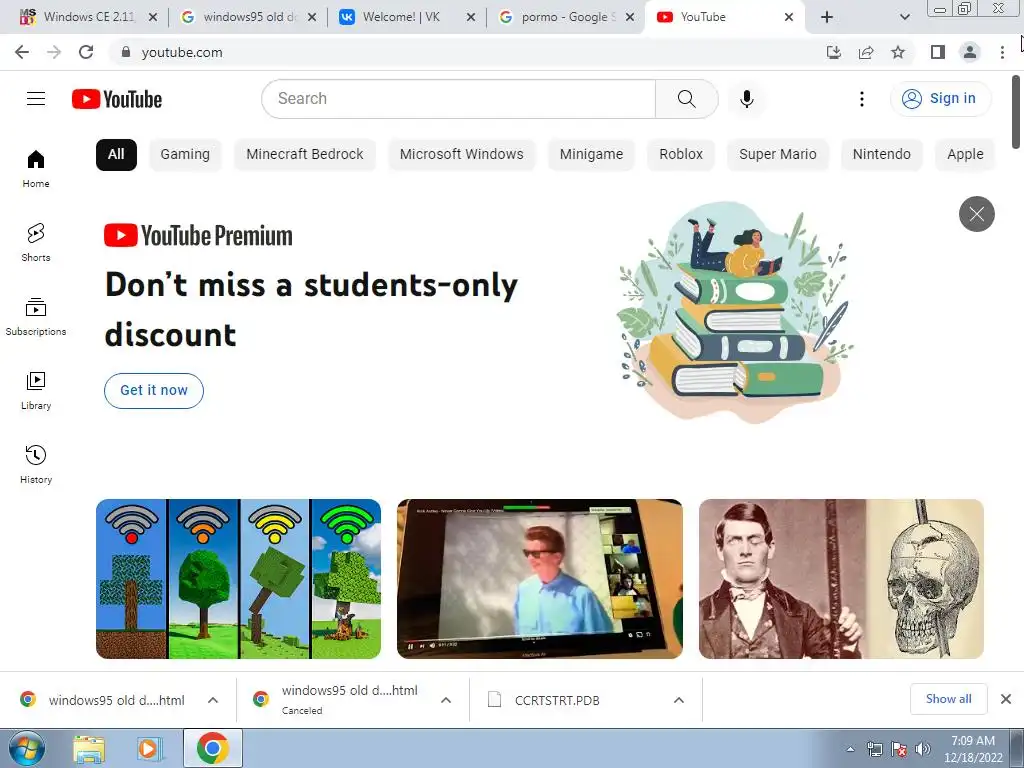Click the page vertical scrollbar
This screenshot has width=1024, height=768.
tap(1017, 113)
